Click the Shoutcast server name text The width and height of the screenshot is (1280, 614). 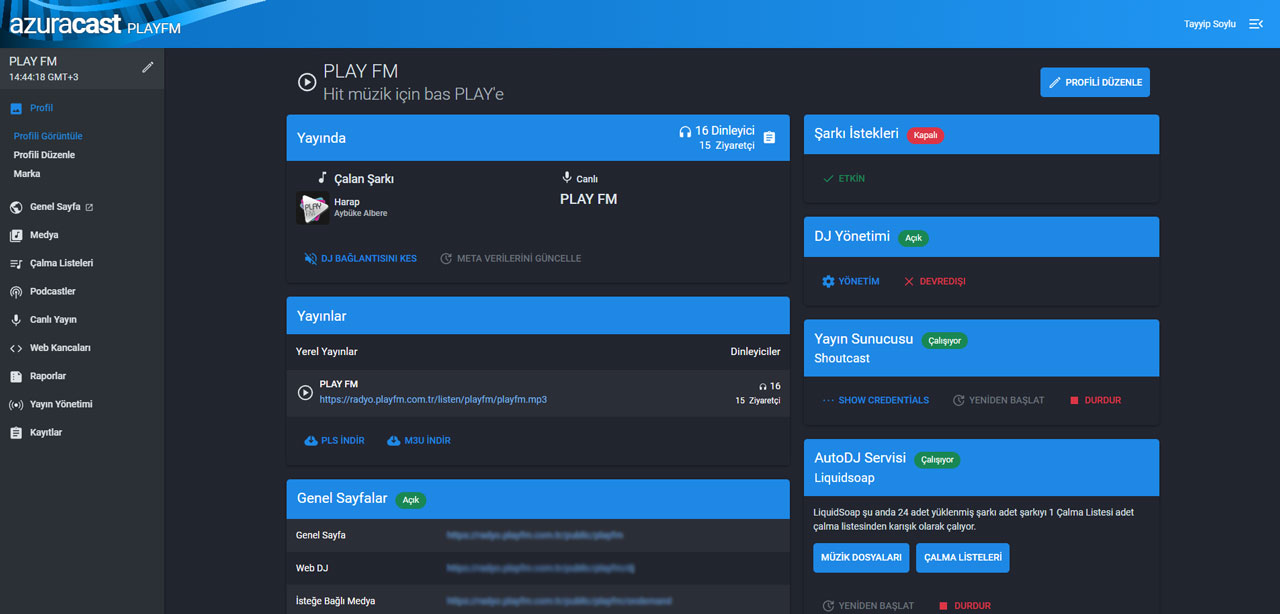842,358
